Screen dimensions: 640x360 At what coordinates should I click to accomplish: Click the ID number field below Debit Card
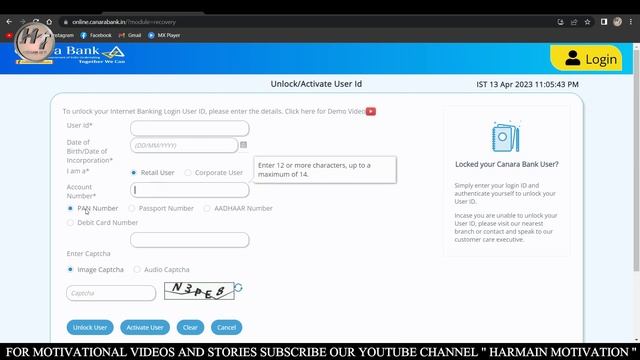(190, 240)
